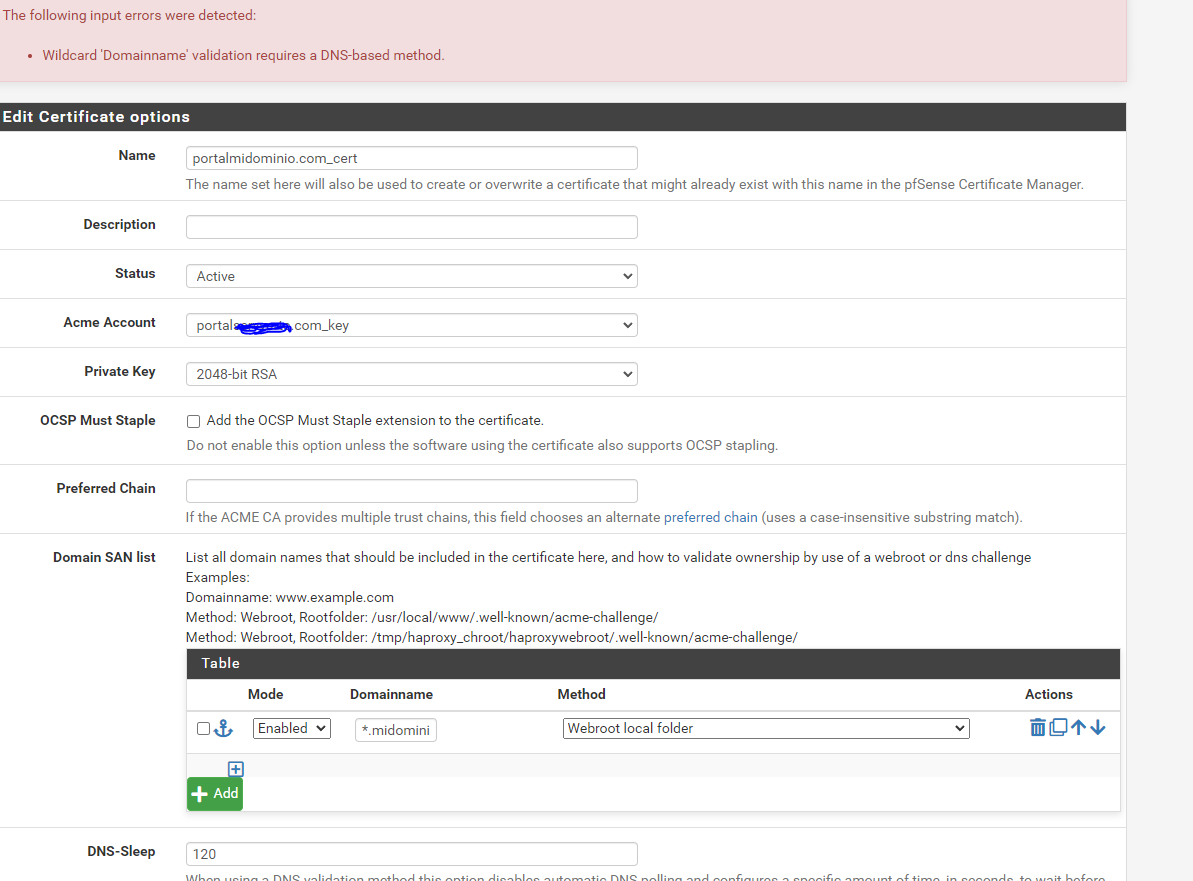Click the Name field portalmidominio.com_cert

click(x=412, y=158)
